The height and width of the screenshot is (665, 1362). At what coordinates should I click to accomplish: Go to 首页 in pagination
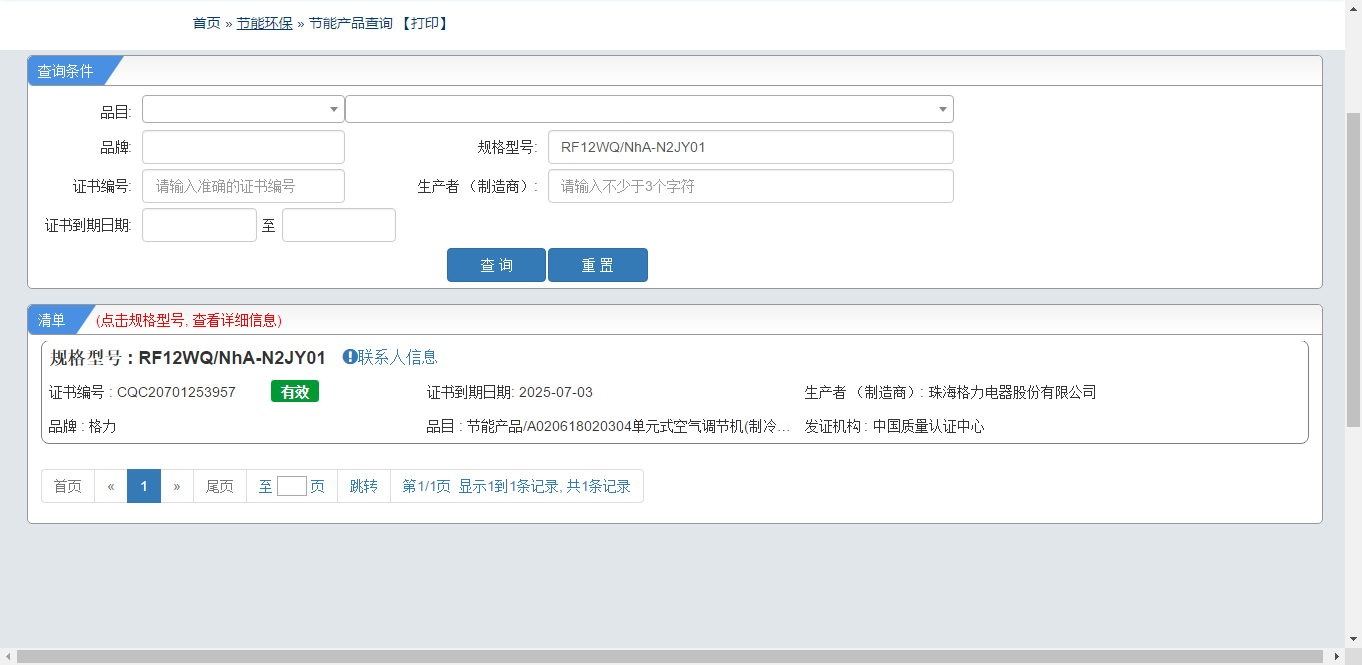click(x=68, y=486)
